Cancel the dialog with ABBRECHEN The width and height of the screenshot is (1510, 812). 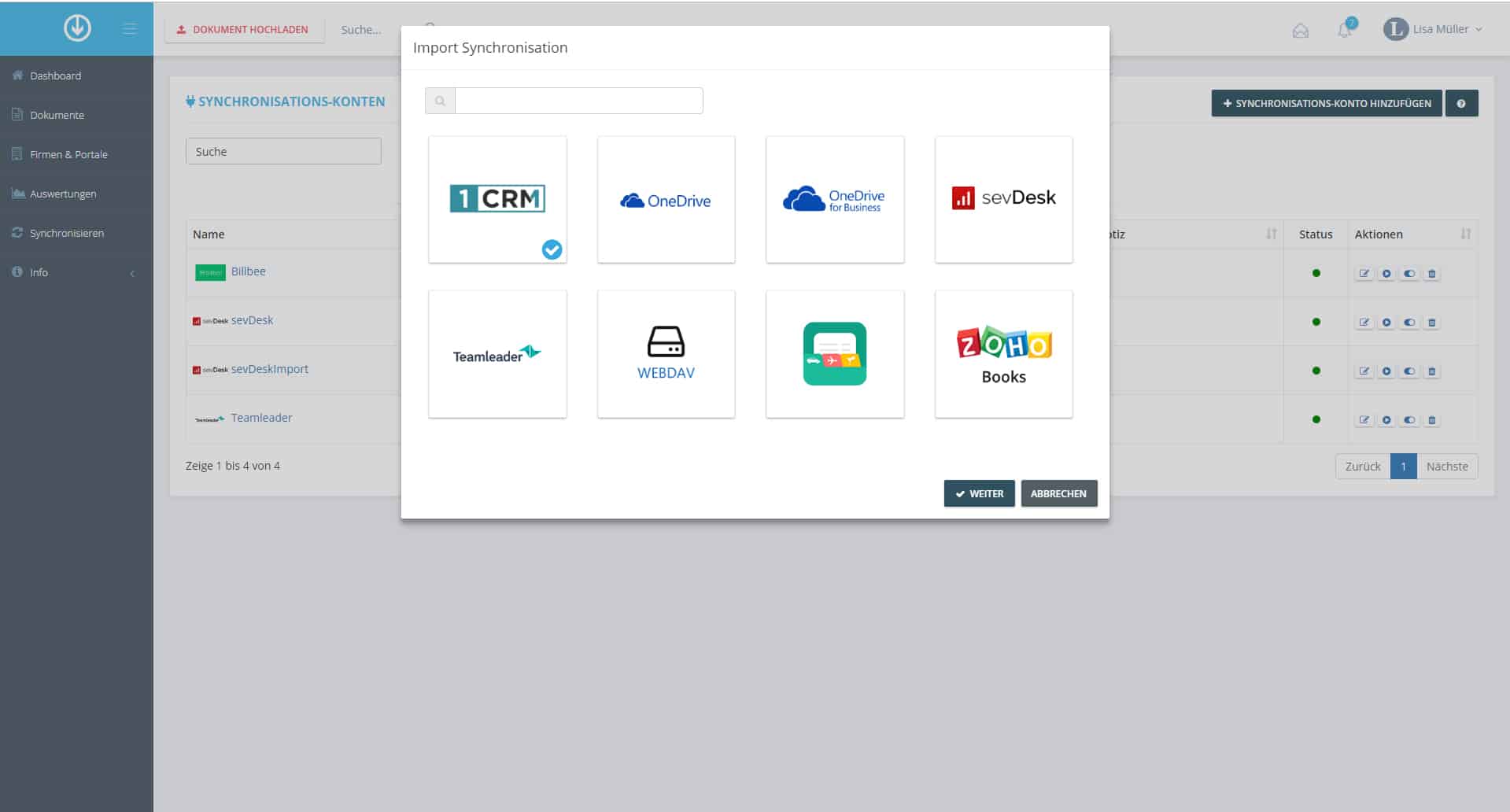coord(1058,493)
